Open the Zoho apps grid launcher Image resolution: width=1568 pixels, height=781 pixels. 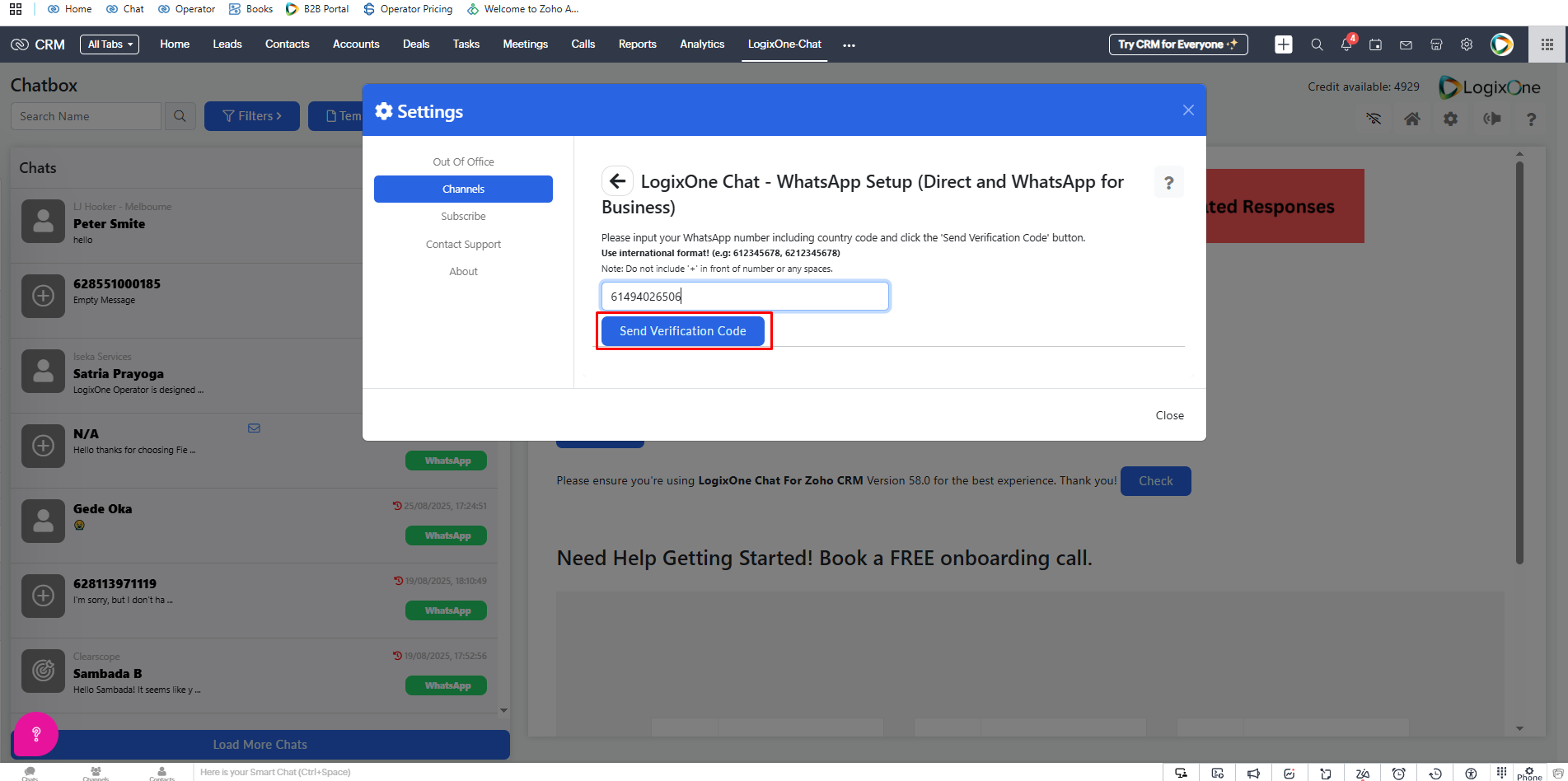(x=1547, y=44)
